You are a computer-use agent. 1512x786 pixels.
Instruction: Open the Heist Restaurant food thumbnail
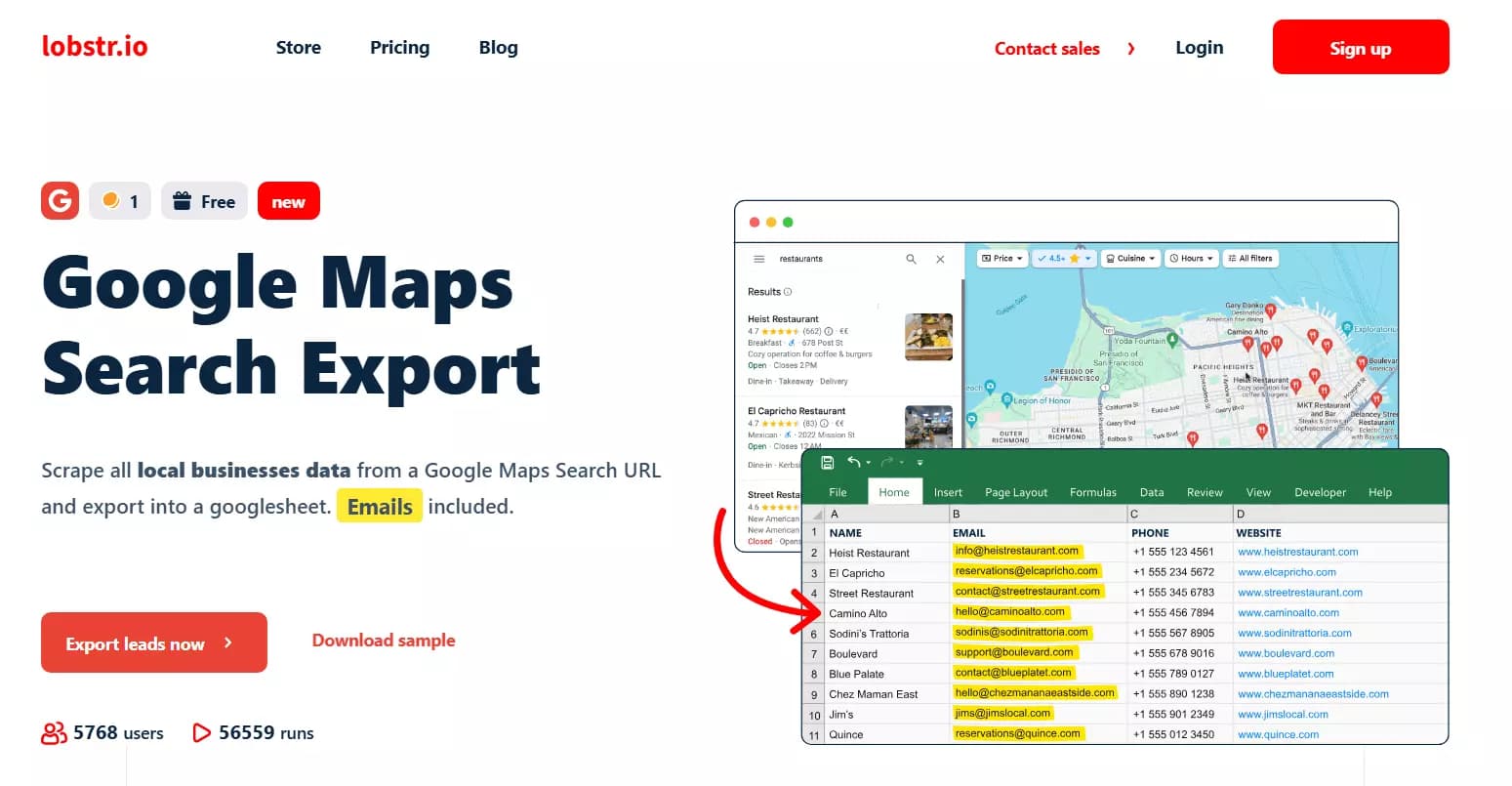coord(928,337)
